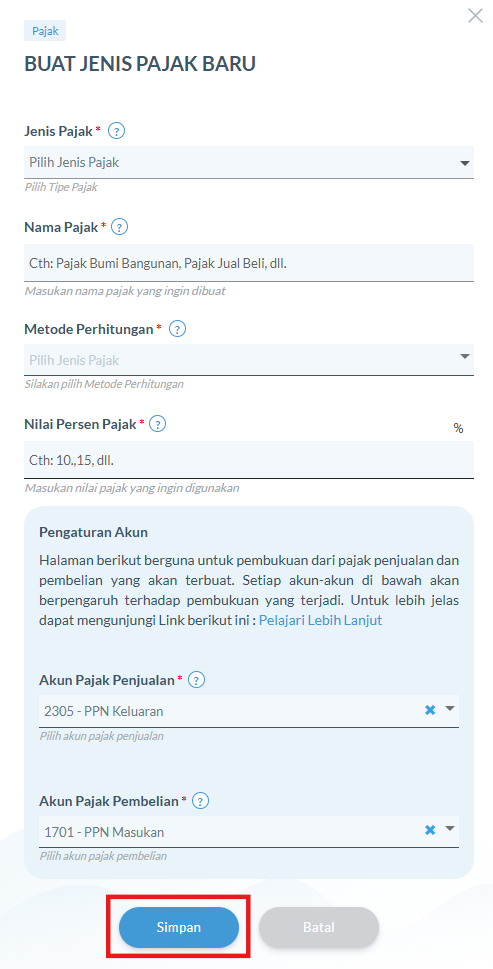Focus the Nama Pajak text field

[249, 263]
